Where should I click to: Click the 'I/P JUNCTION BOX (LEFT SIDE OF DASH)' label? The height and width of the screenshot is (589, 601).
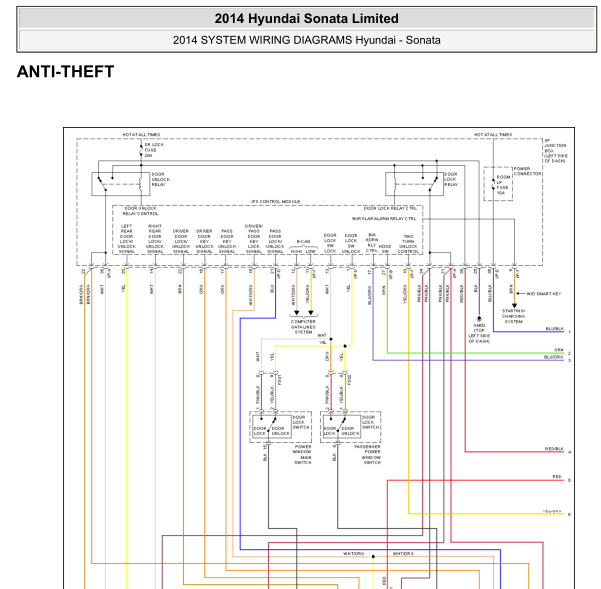tap(556, 151)
